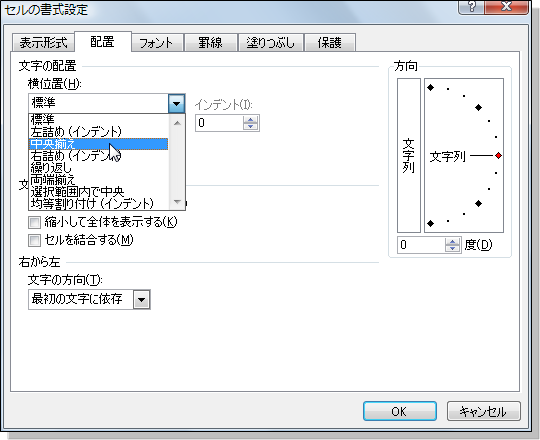This screenshot has width=540, height=440.
Task: Click the indent spinner up arrow
Action: click(x=250, y=119)
